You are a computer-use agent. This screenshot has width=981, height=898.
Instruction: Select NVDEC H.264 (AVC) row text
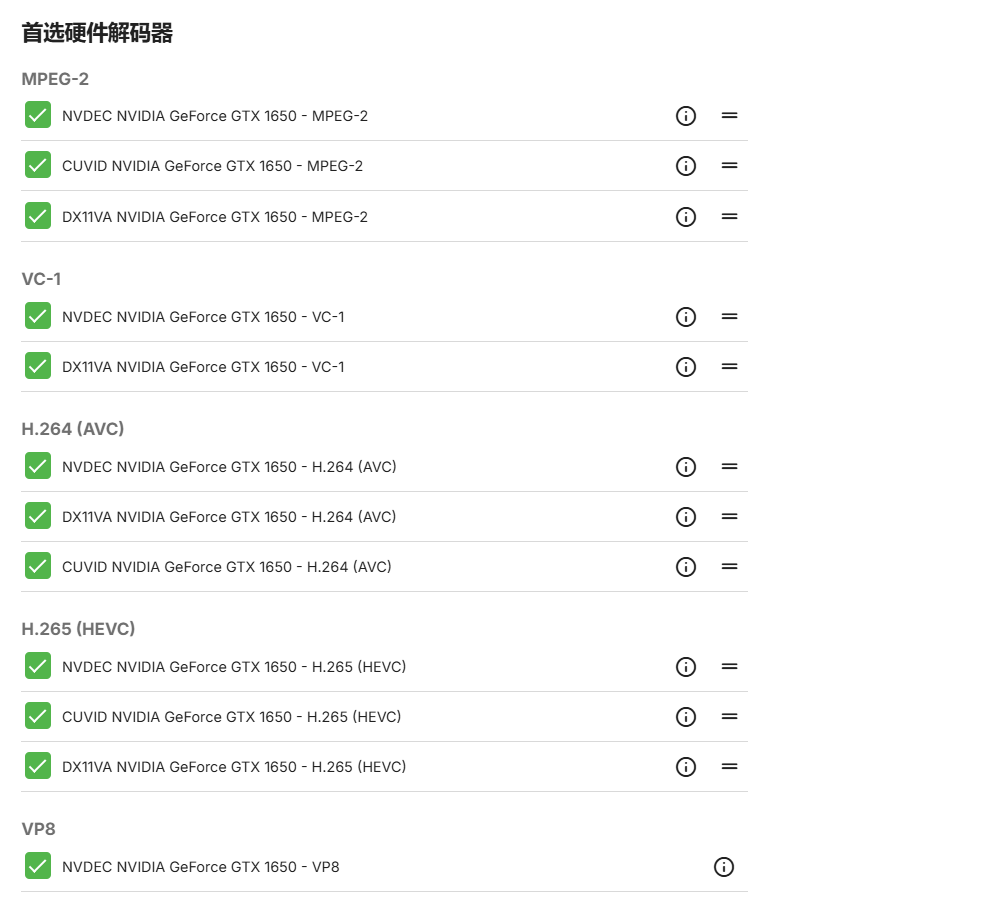coord(229,467)
